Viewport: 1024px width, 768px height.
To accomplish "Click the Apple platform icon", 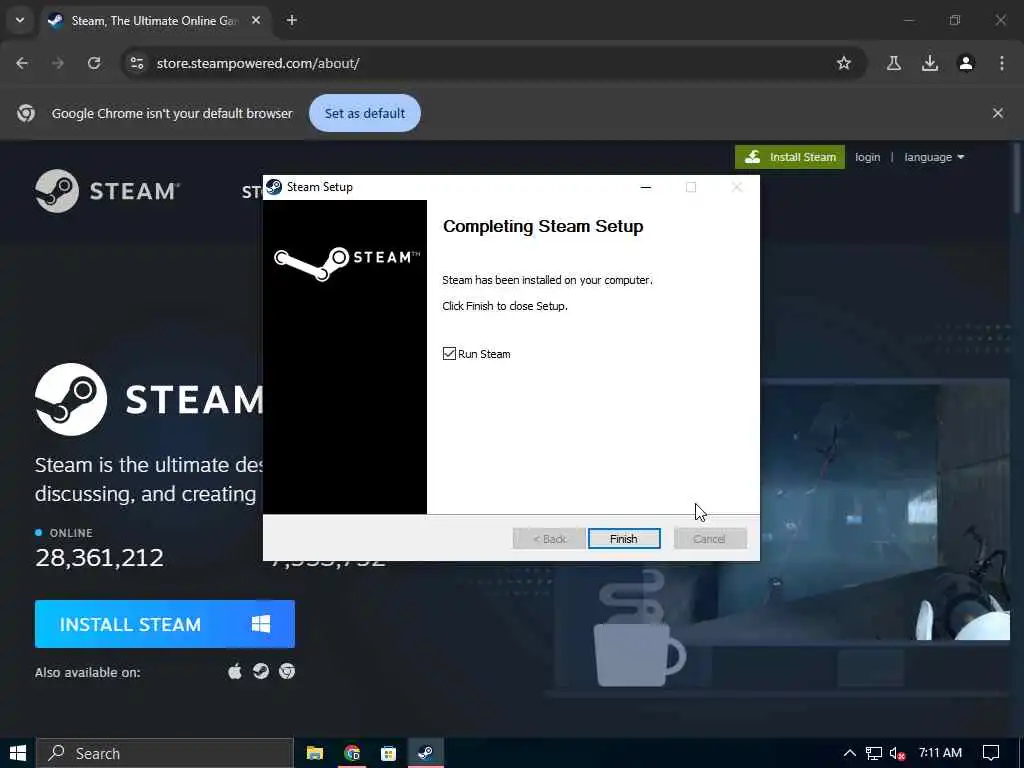I will (x=235, y=671).
